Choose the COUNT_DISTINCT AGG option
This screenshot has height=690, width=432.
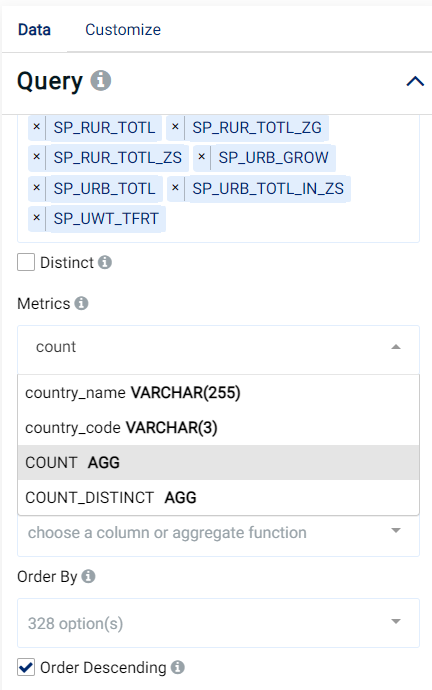click(218, 497)
